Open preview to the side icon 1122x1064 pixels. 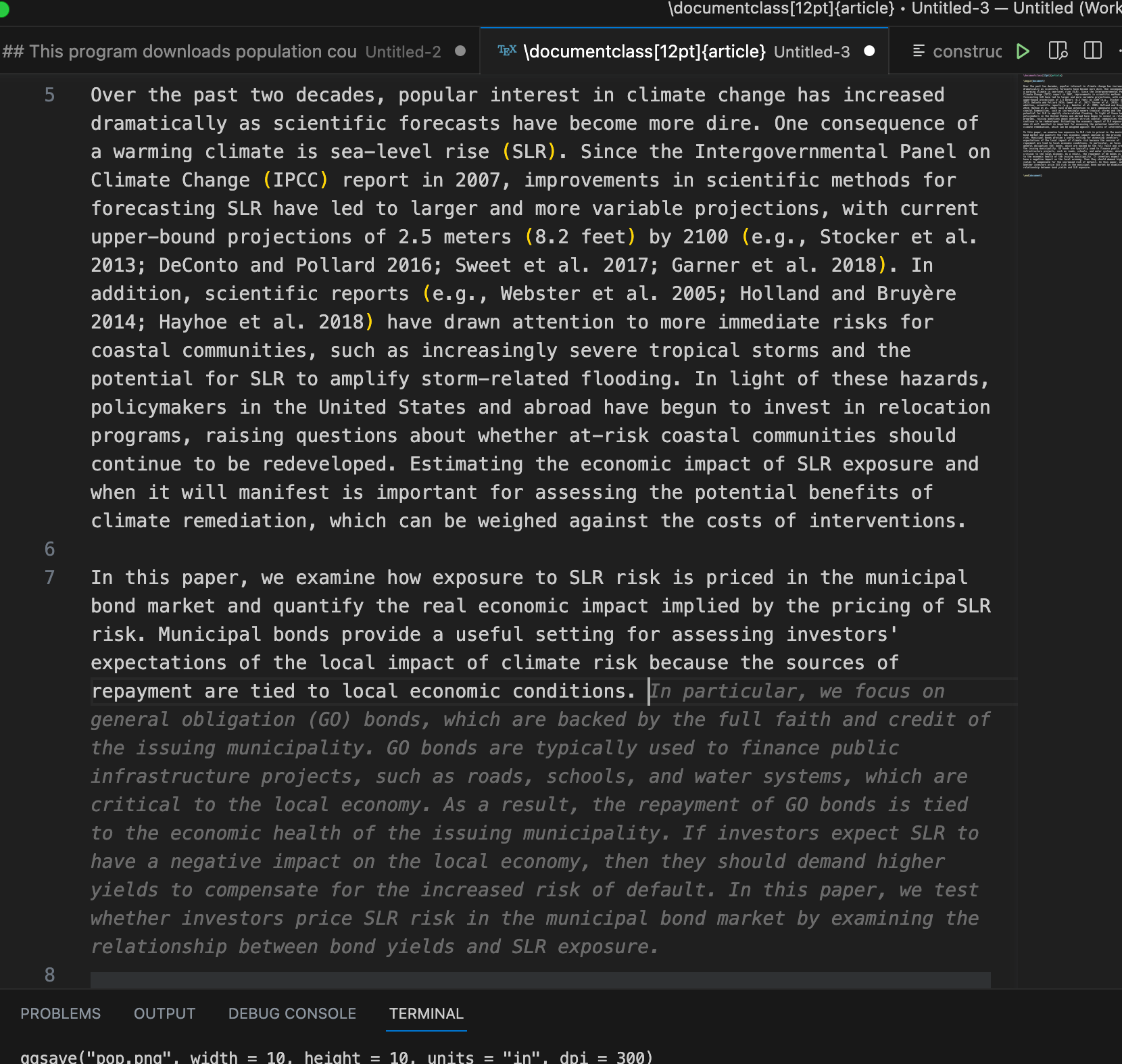tap(1058, 51)
